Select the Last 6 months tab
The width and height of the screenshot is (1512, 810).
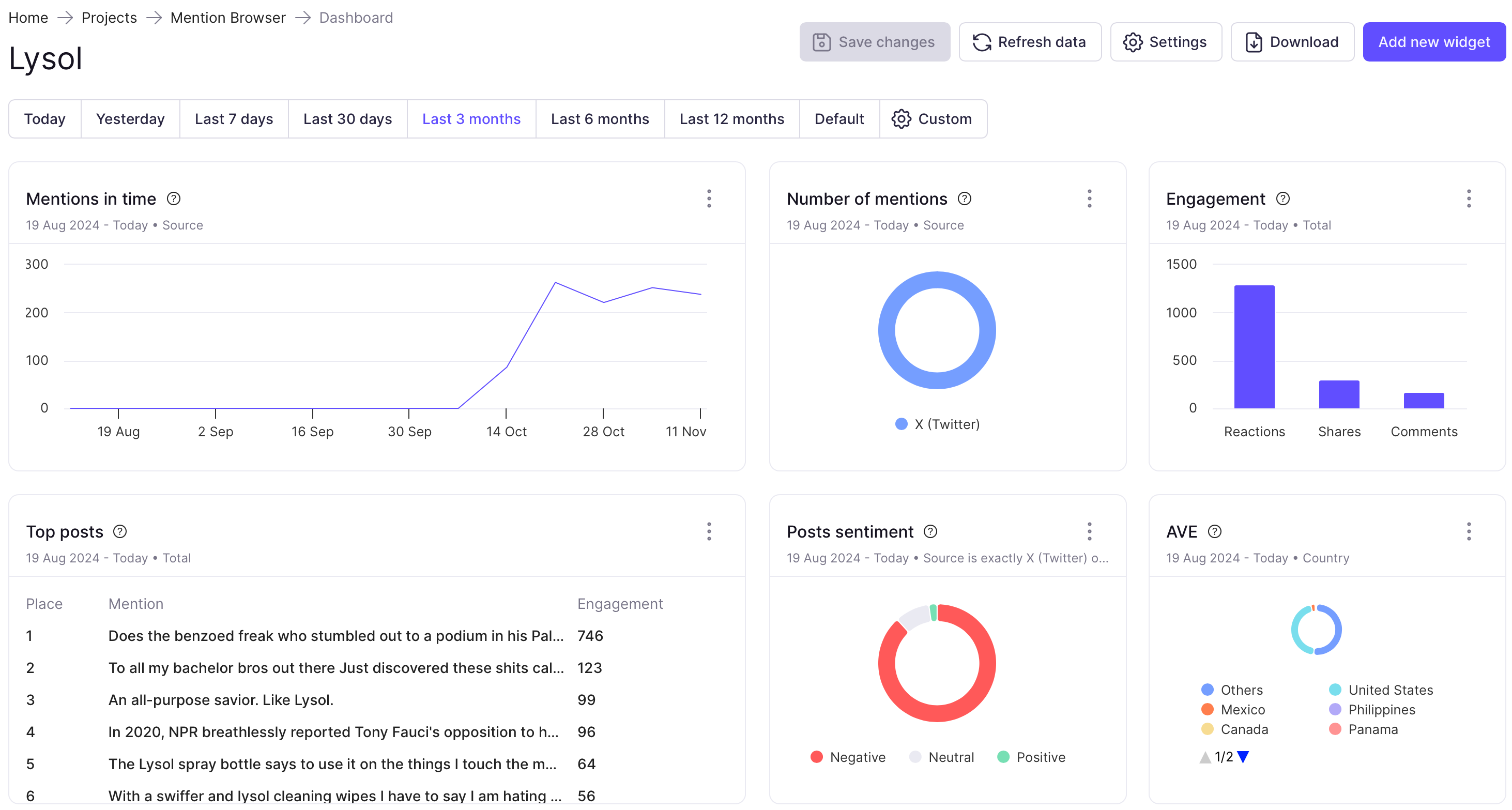point(600,118)
